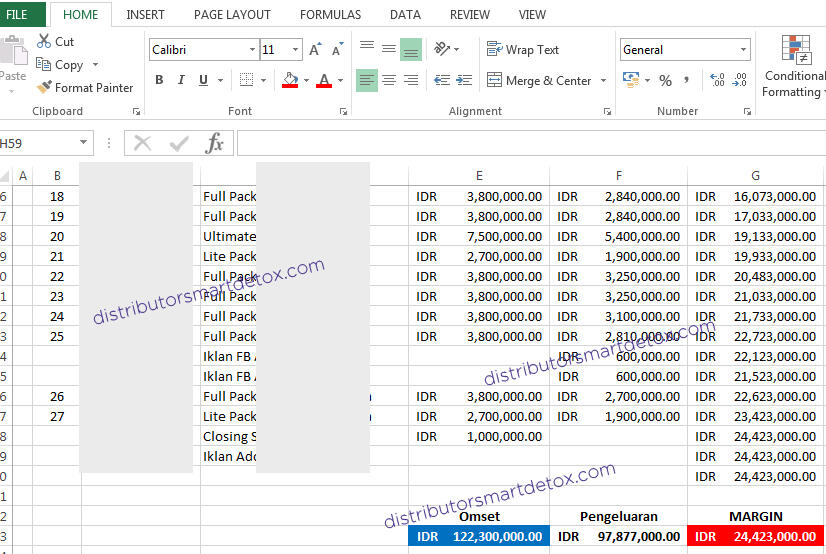This screenshot has width=826, height=554.
Task: Click the Copy icon
Action: [43, 64]
